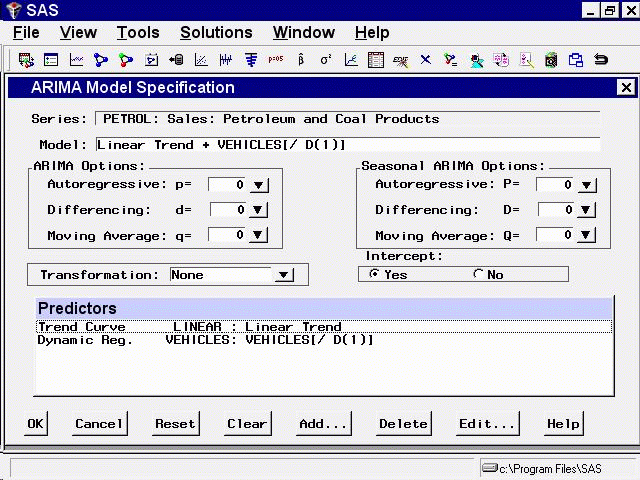640x480 pixels.
Task: Click the Edit... button
Action: click(x=487, y=424)
